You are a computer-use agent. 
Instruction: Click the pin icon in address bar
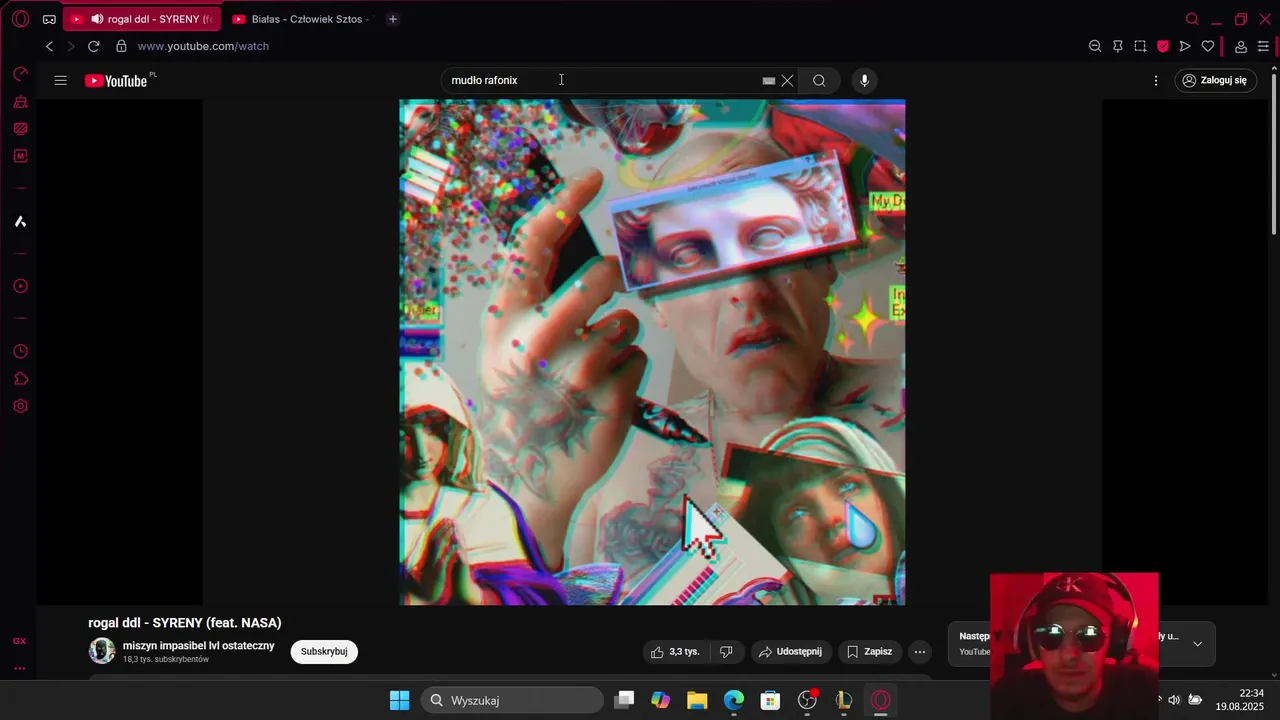click(x=1117, y=46)
